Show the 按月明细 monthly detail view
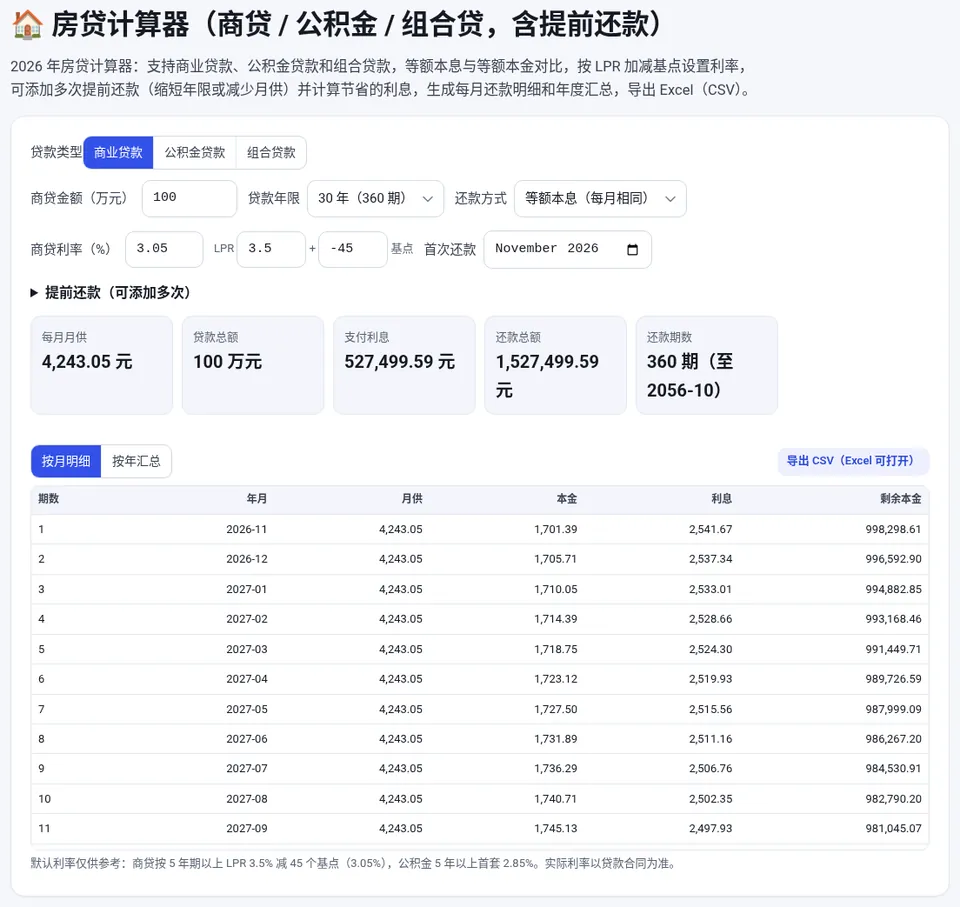 [x=66, y=461]
